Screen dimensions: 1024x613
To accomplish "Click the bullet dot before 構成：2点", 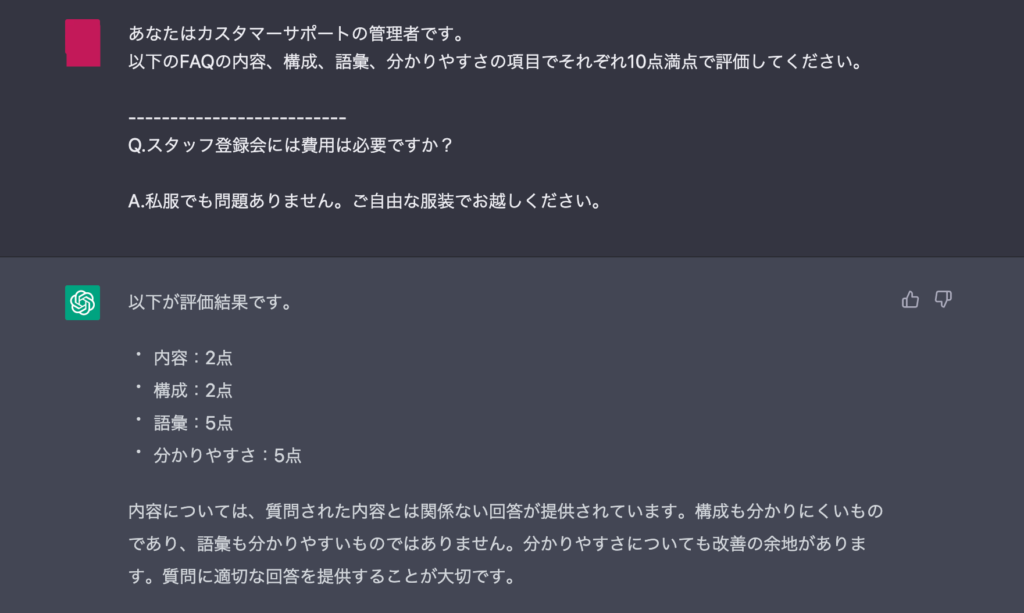I will tap(138, 387).
